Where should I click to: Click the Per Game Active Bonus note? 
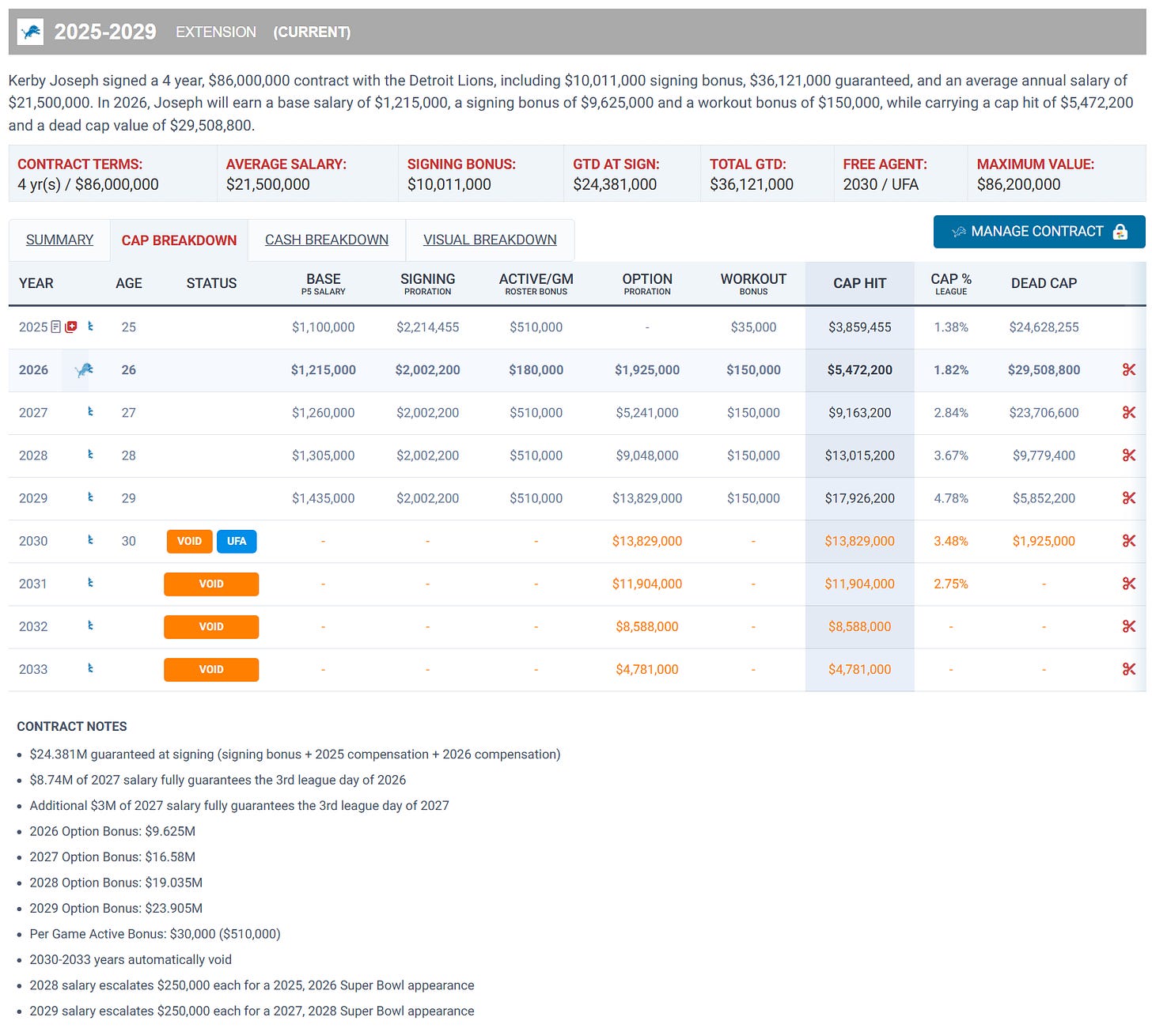155,934
